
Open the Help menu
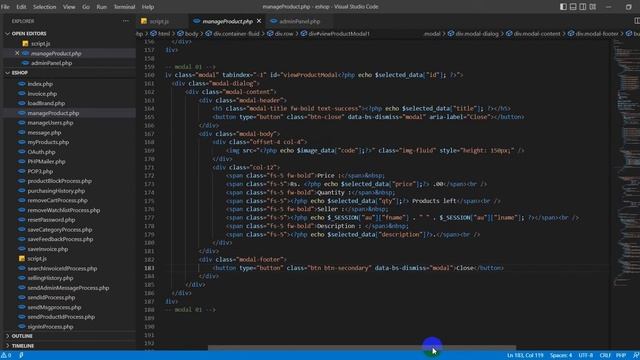tap(148, 7)
